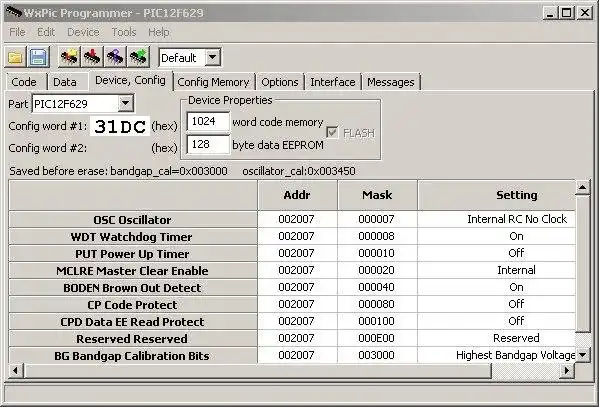Click the Addr column header
599x407 pixels.
[297, 195]
